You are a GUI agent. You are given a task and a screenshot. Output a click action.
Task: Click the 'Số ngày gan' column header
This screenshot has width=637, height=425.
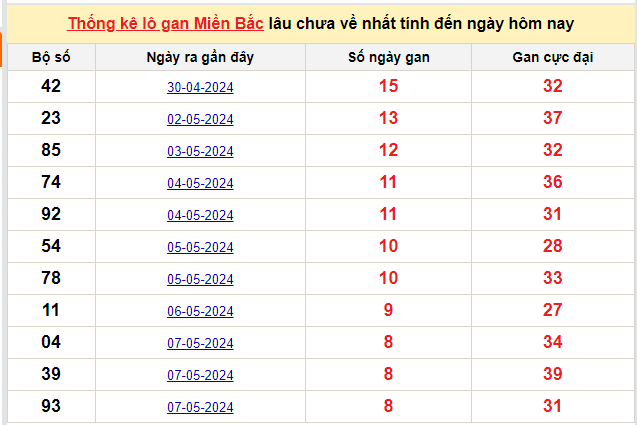(x=389, y=57)
